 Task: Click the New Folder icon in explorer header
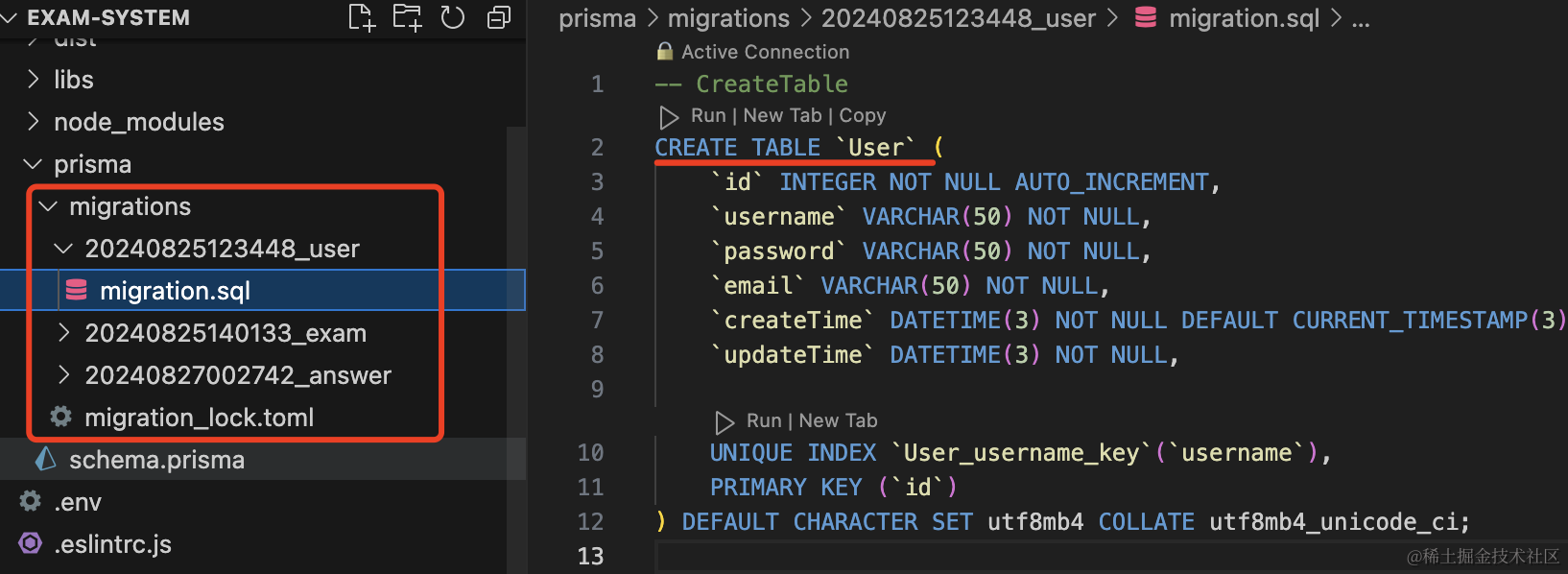407,17
